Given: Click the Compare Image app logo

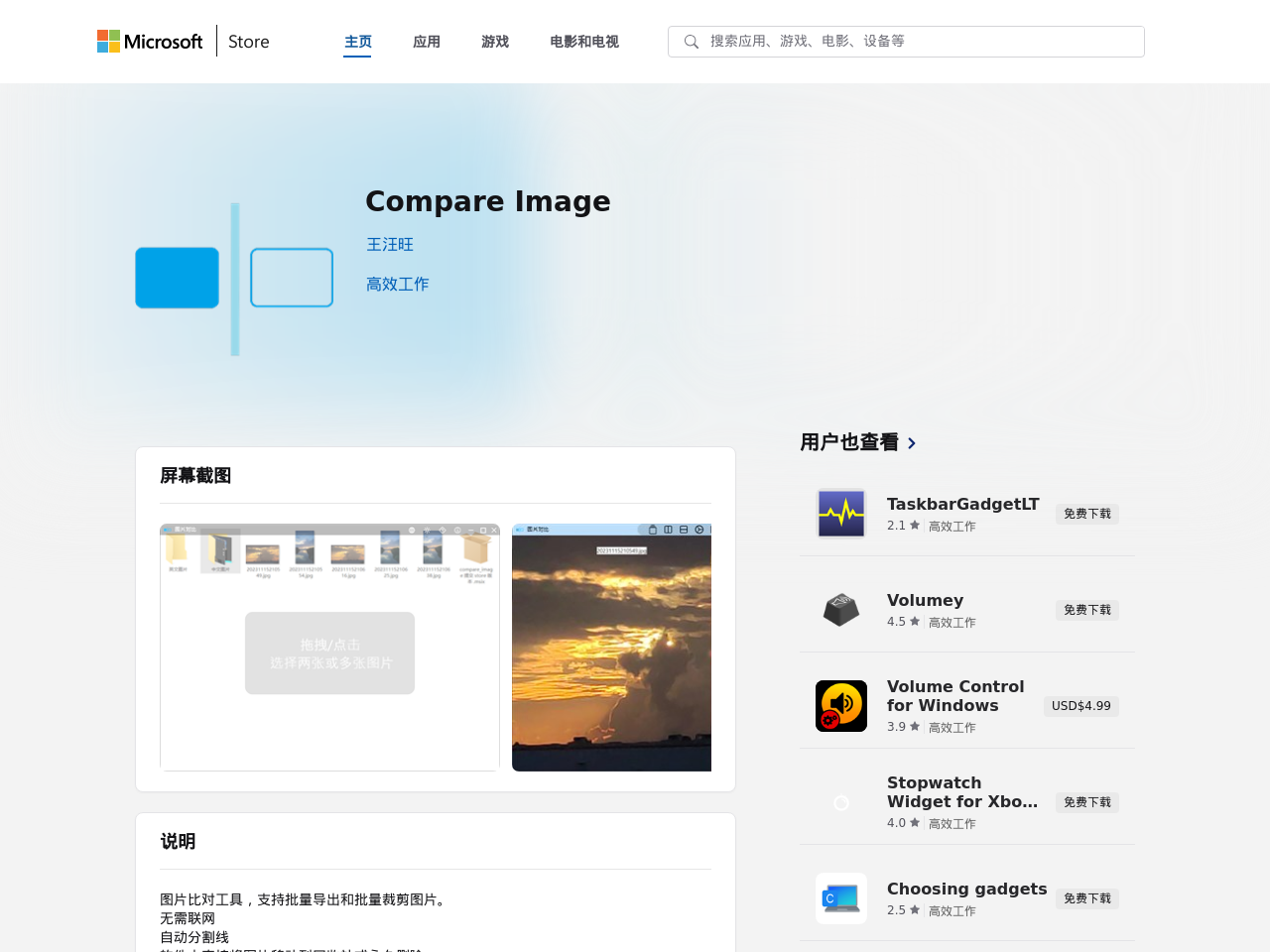Looking at the screenshot, I should coord(234,279).
